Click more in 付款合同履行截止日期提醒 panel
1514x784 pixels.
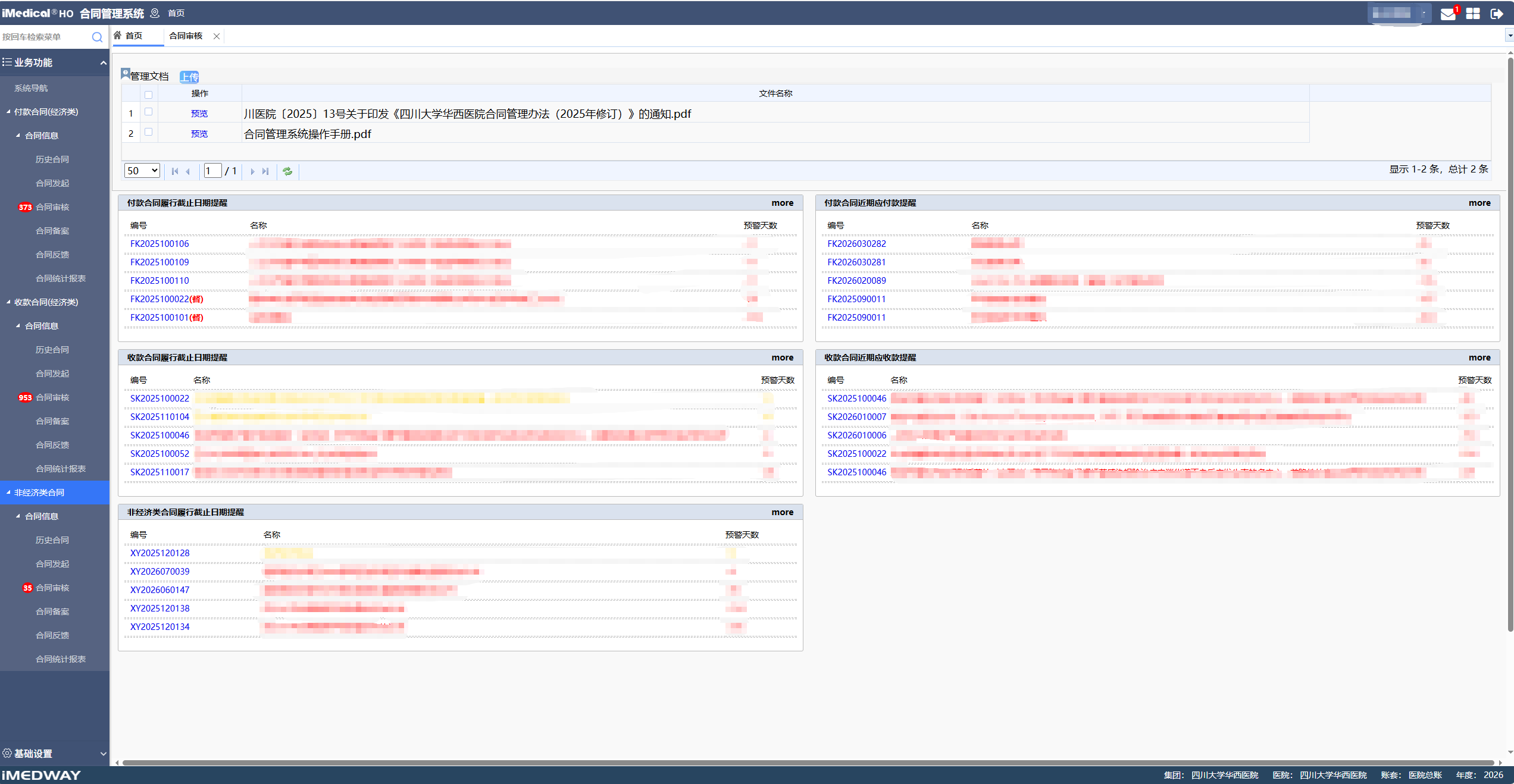click(x=783, y=203)
